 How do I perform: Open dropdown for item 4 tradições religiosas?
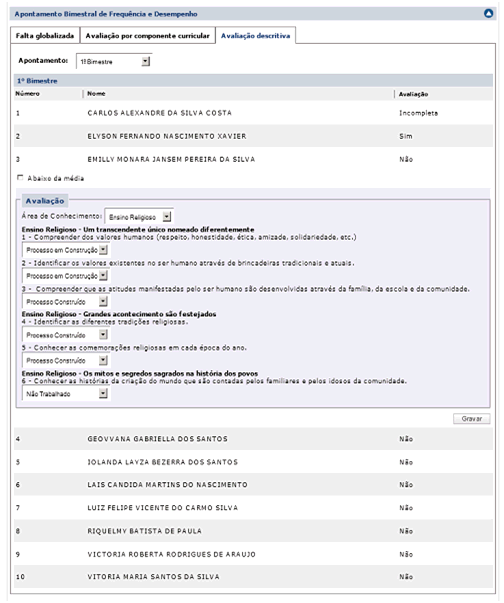66,335
